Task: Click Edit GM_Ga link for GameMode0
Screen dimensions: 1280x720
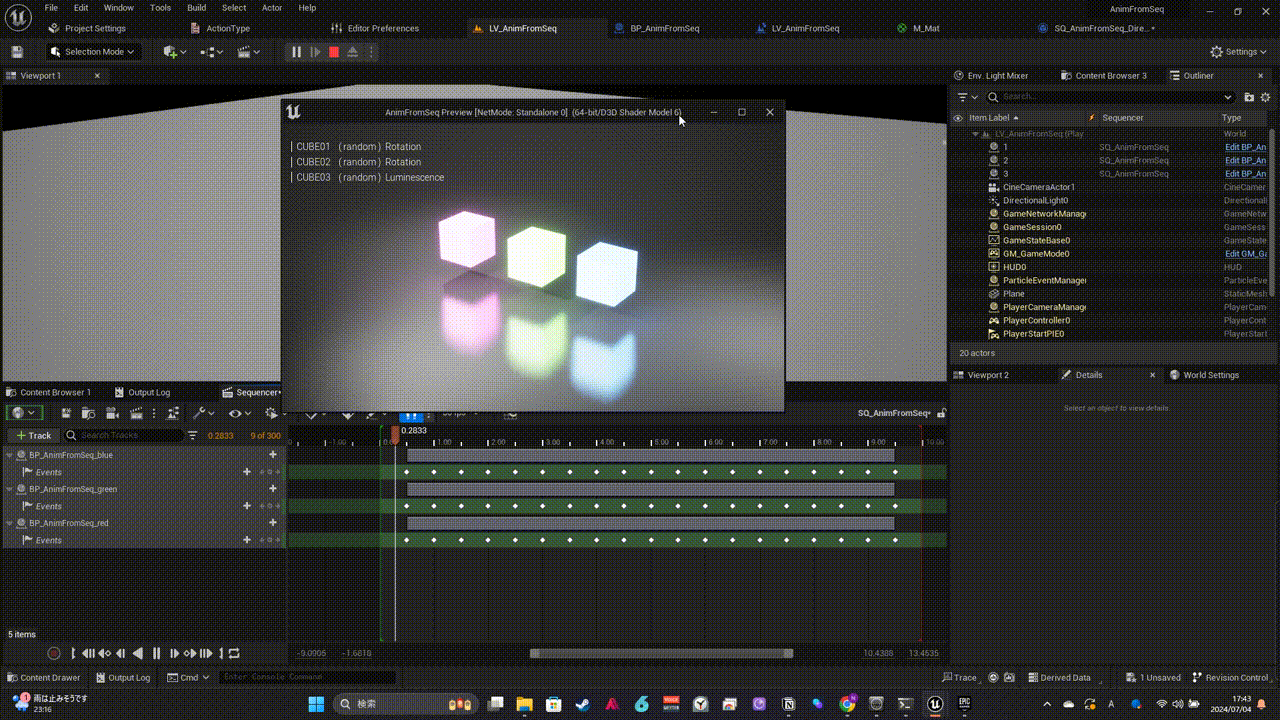Action: click(1246, 254)
